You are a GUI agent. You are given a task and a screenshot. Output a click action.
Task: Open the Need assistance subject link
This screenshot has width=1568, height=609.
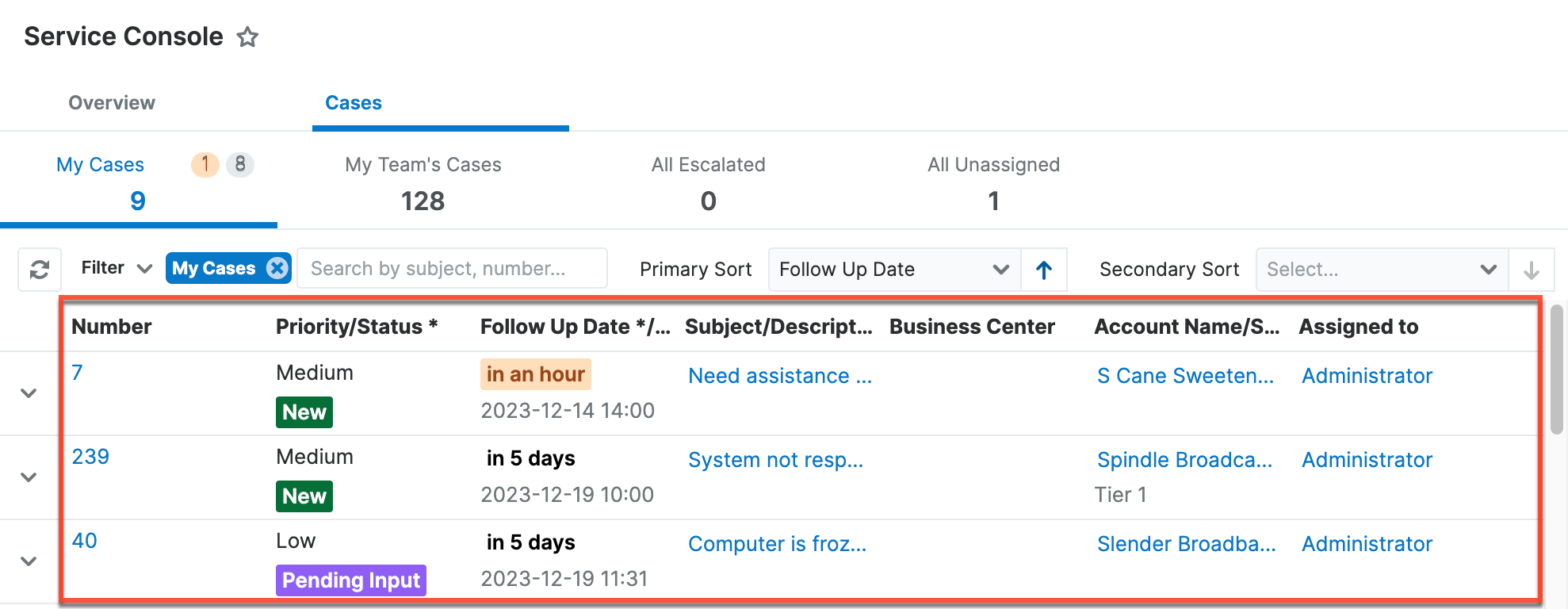(x=779, y=376)
